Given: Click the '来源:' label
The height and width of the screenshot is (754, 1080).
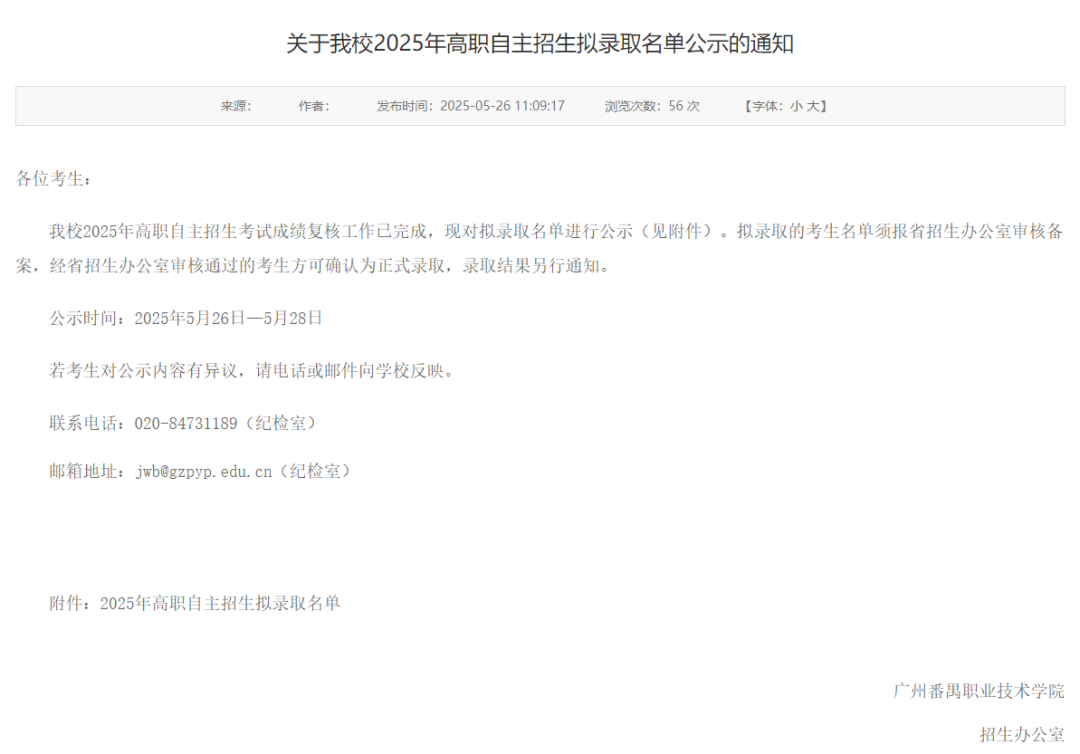Looking at the screenshot, I should pyautogui.click(x=236, y=106).
